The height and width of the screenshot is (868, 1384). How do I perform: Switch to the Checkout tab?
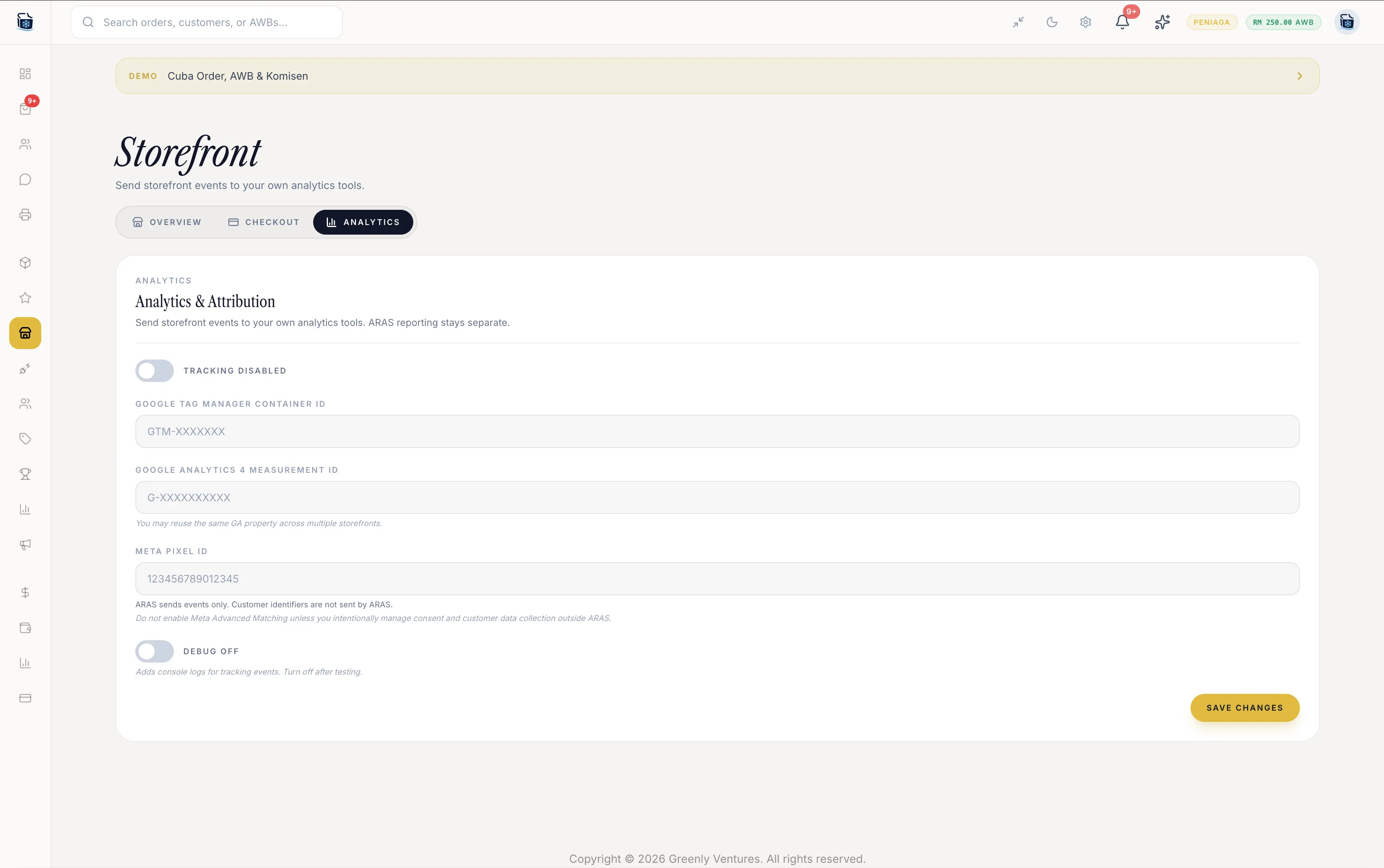pos(264,222)
